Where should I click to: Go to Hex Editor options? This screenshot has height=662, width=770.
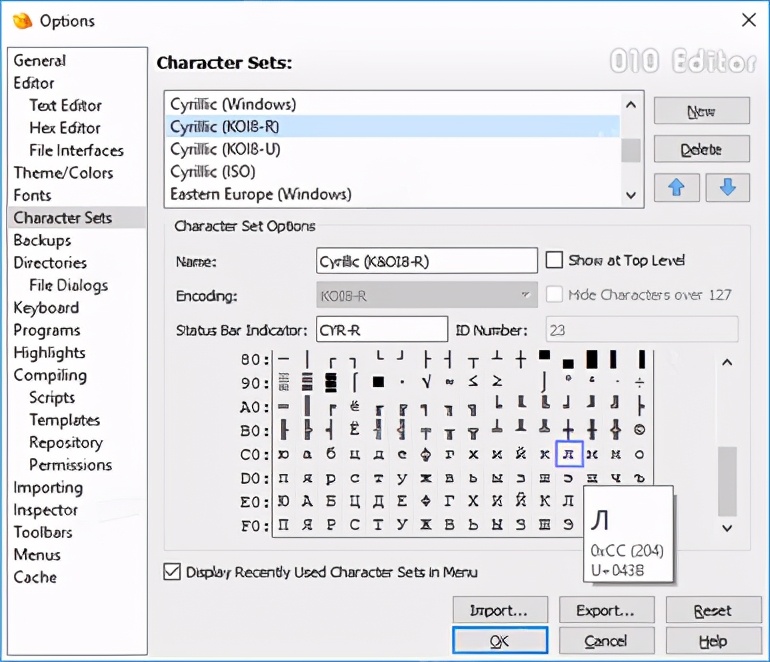65,128
